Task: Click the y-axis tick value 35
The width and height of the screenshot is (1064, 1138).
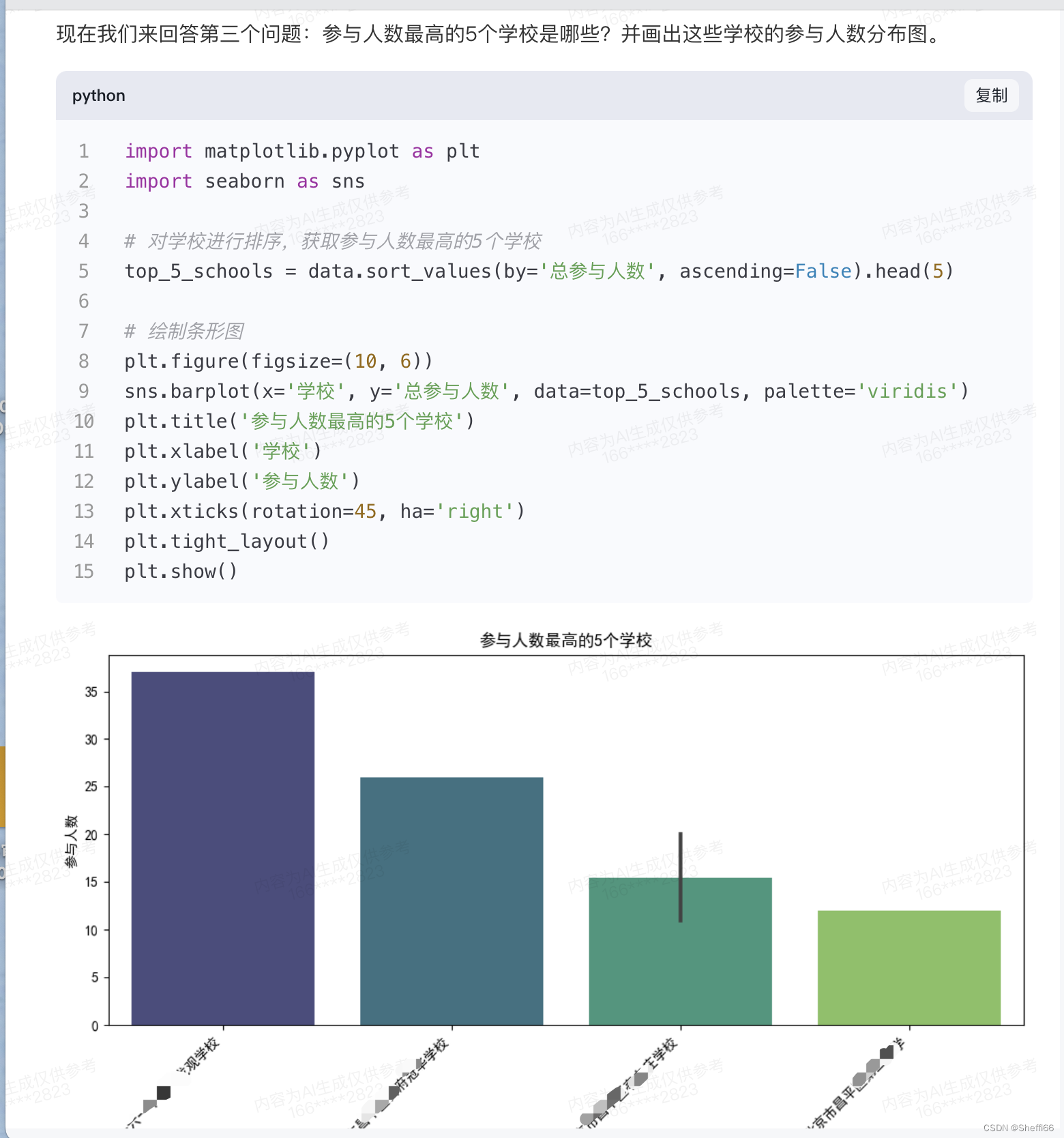Action: [x=91, y=692]
